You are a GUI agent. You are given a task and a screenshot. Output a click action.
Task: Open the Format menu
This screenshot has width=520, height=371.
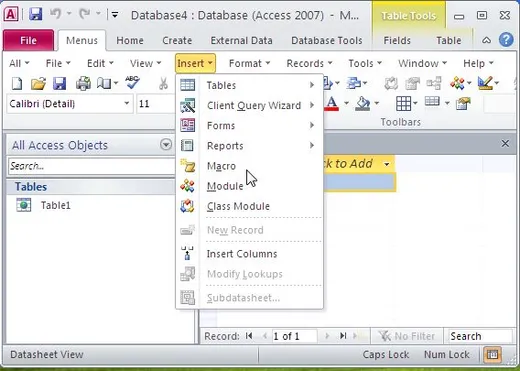point(249,63)
